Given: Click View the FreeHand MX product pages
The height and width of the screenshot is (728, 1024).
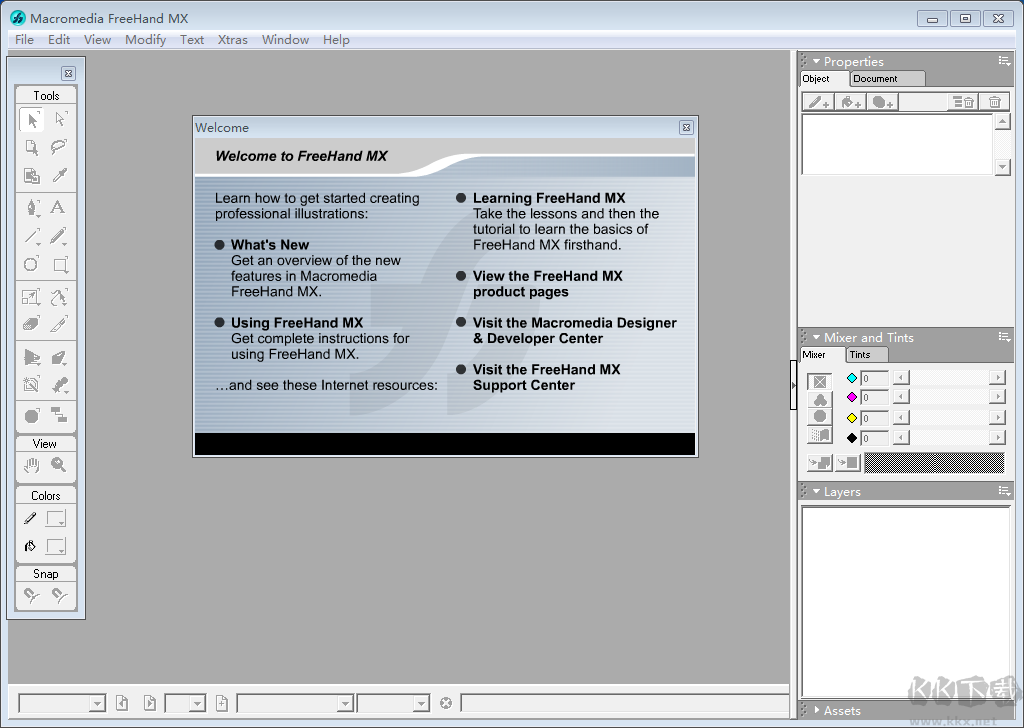Looking at the screenshot, I should pos(547,284).
